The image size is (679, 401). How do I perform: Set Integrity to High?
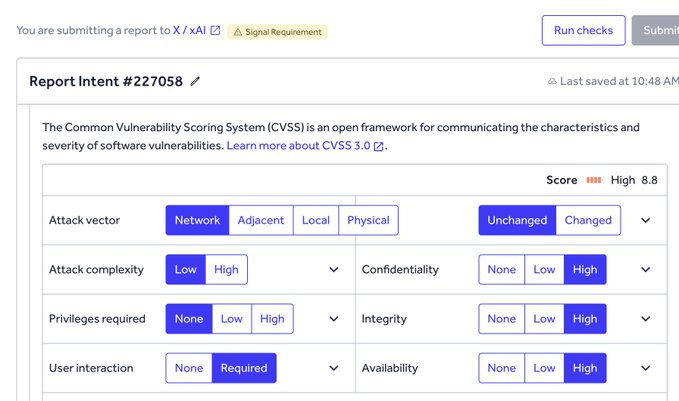pyautogui.click(x=585, y=319)
